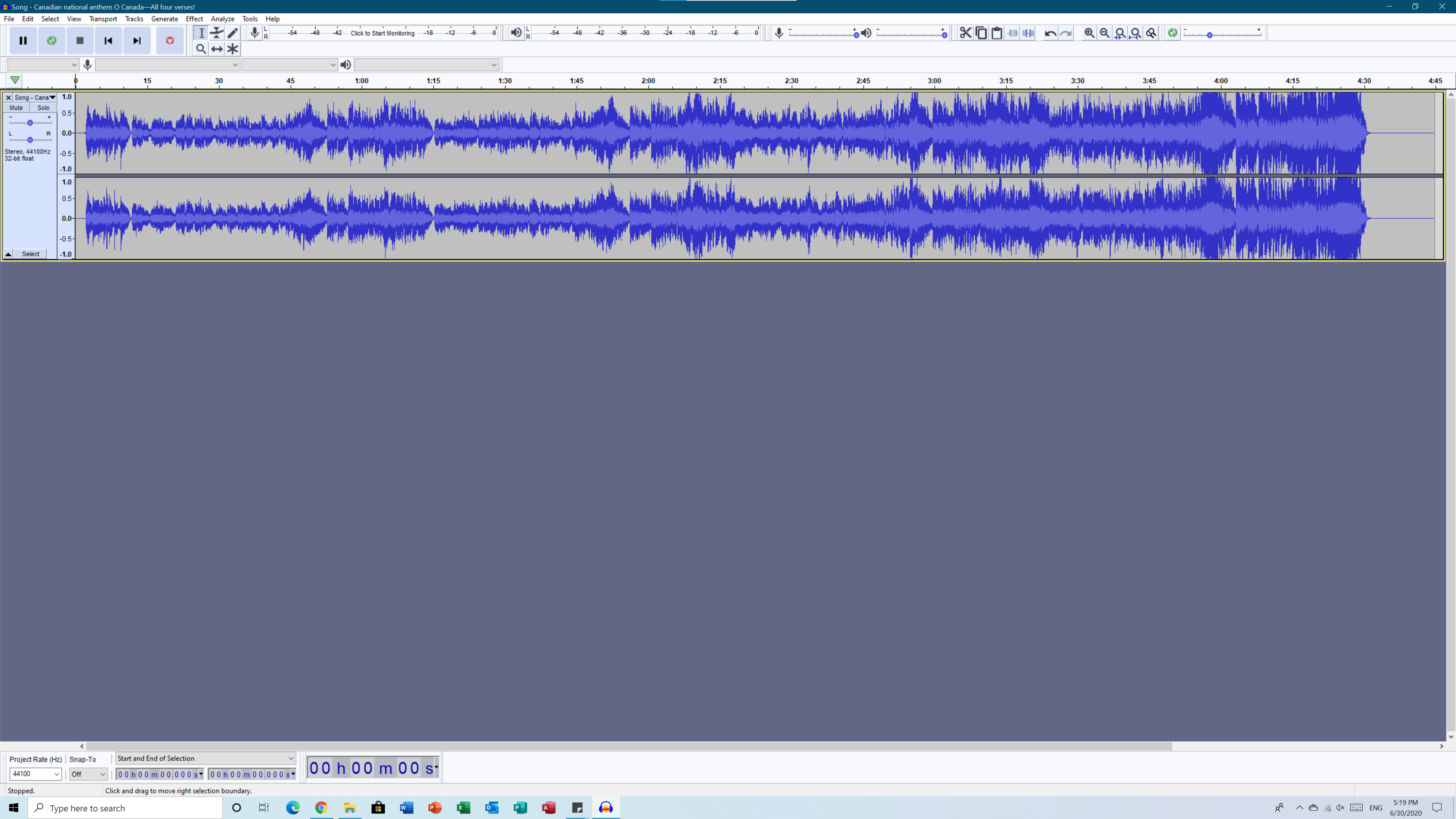
Task: Open the Project Rate dropdown
Action: tap(35, 774)
